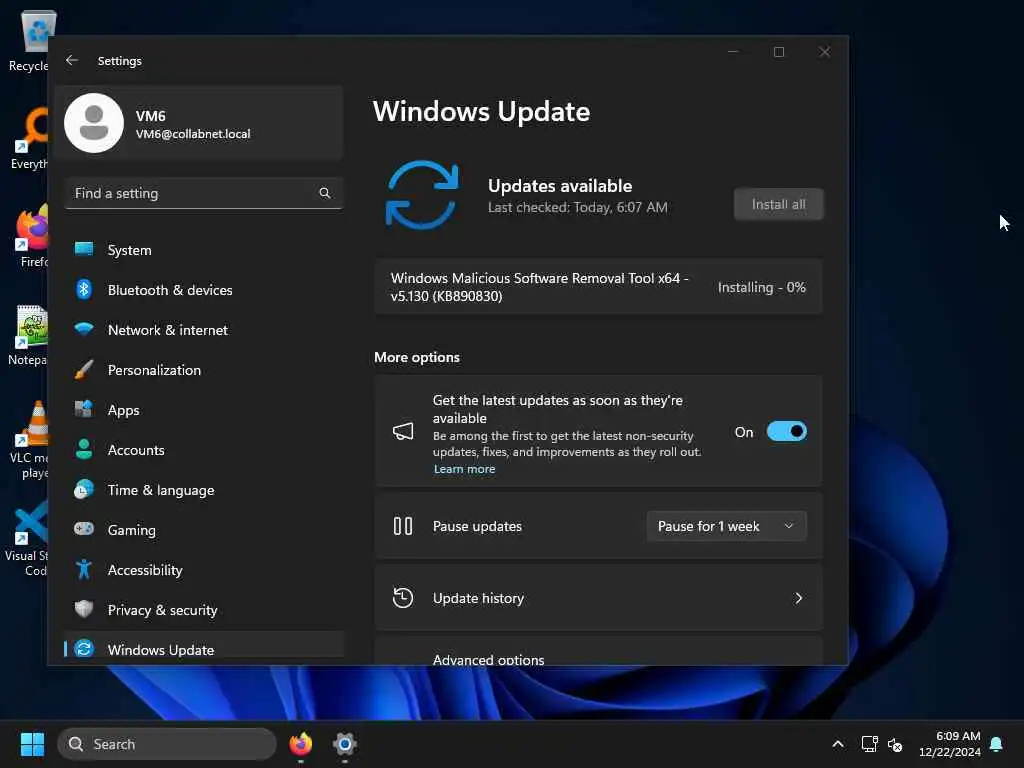Click the Windows Update sidebar icon
The width and height of the screenshot is (1024, 768).
(84, 648)
